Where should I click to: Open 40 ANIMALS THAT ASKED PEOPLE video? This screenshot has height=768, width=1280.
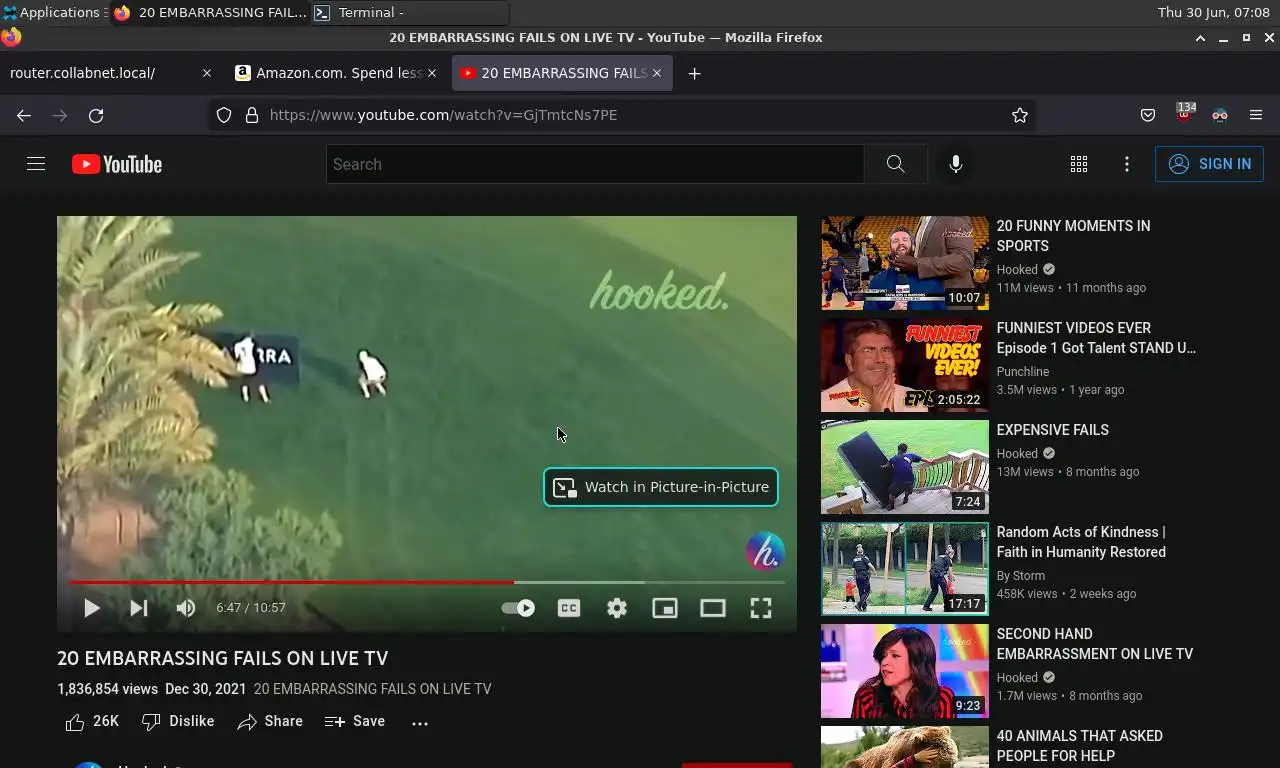coord(905,747)
